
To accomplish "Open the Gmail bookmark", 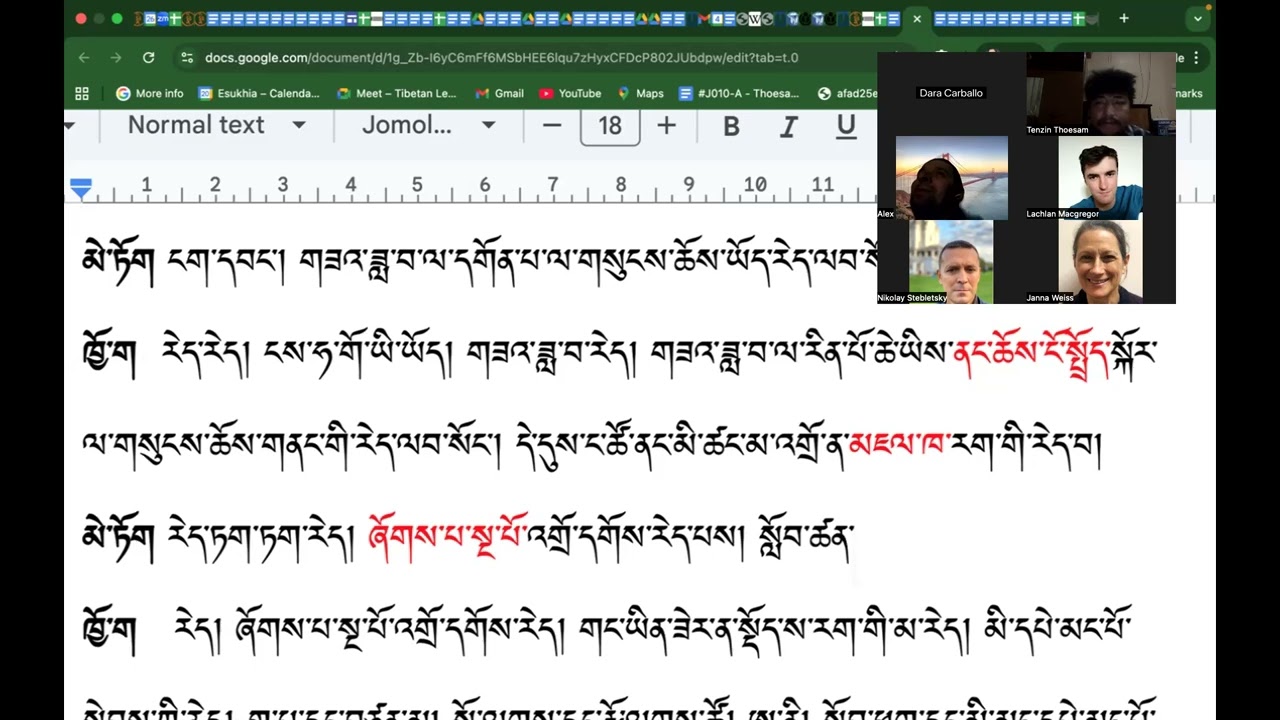I will pos(499,93).
